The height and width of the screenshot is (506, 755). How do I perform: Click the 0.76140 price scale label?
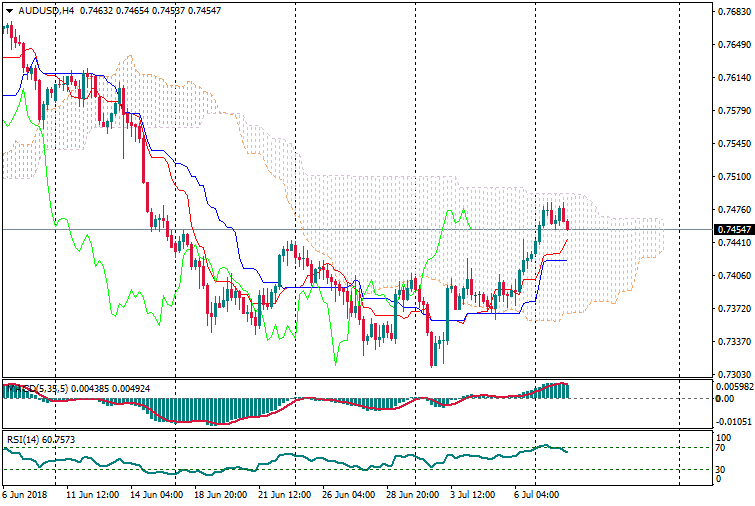(733, 78)
